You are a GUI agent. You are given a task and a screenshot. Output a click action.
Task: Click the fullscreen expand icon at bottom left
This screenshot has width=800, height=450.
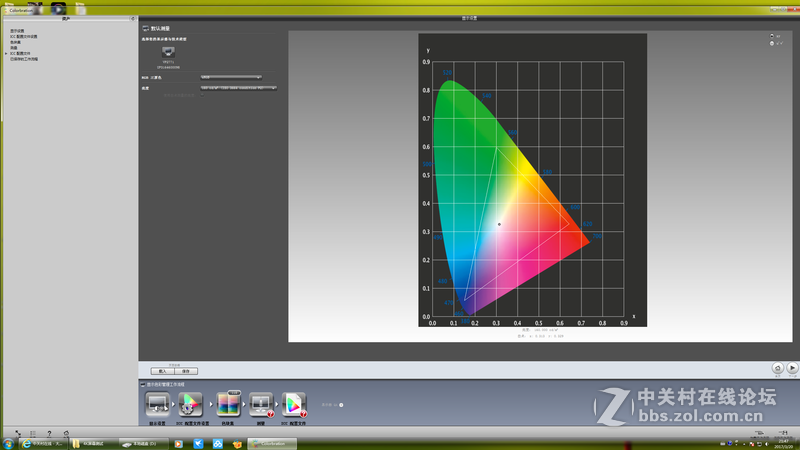18,434
